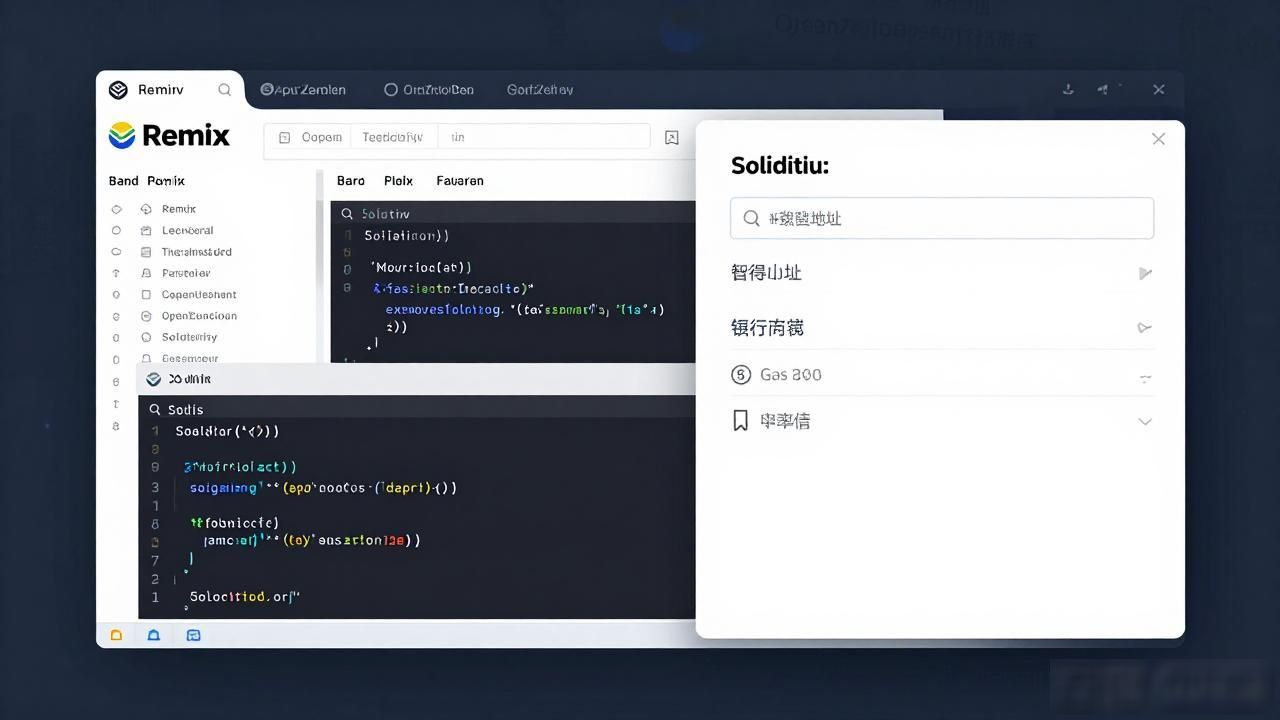
Task: Select the Solateriry sidebar item
Action: [x=189, y=337]
